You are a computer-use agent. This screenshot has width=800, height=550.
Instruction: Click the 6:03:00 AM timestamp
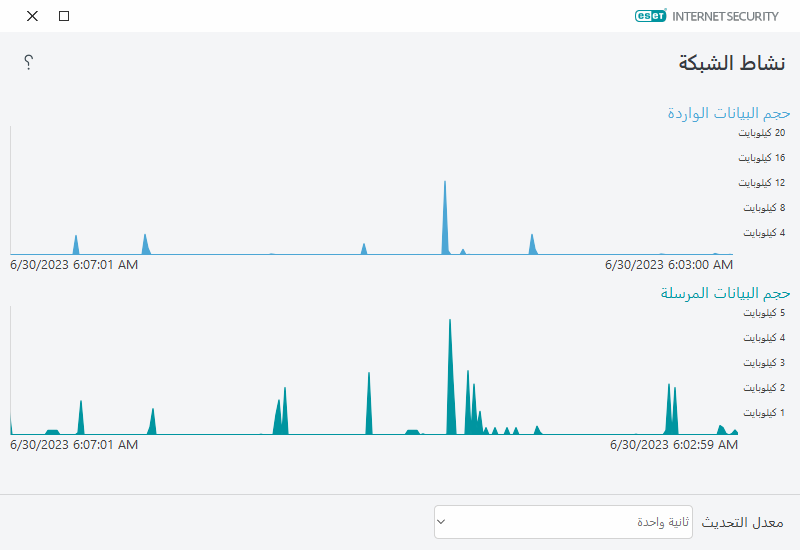pyautogui.click(x=669, y=265)
